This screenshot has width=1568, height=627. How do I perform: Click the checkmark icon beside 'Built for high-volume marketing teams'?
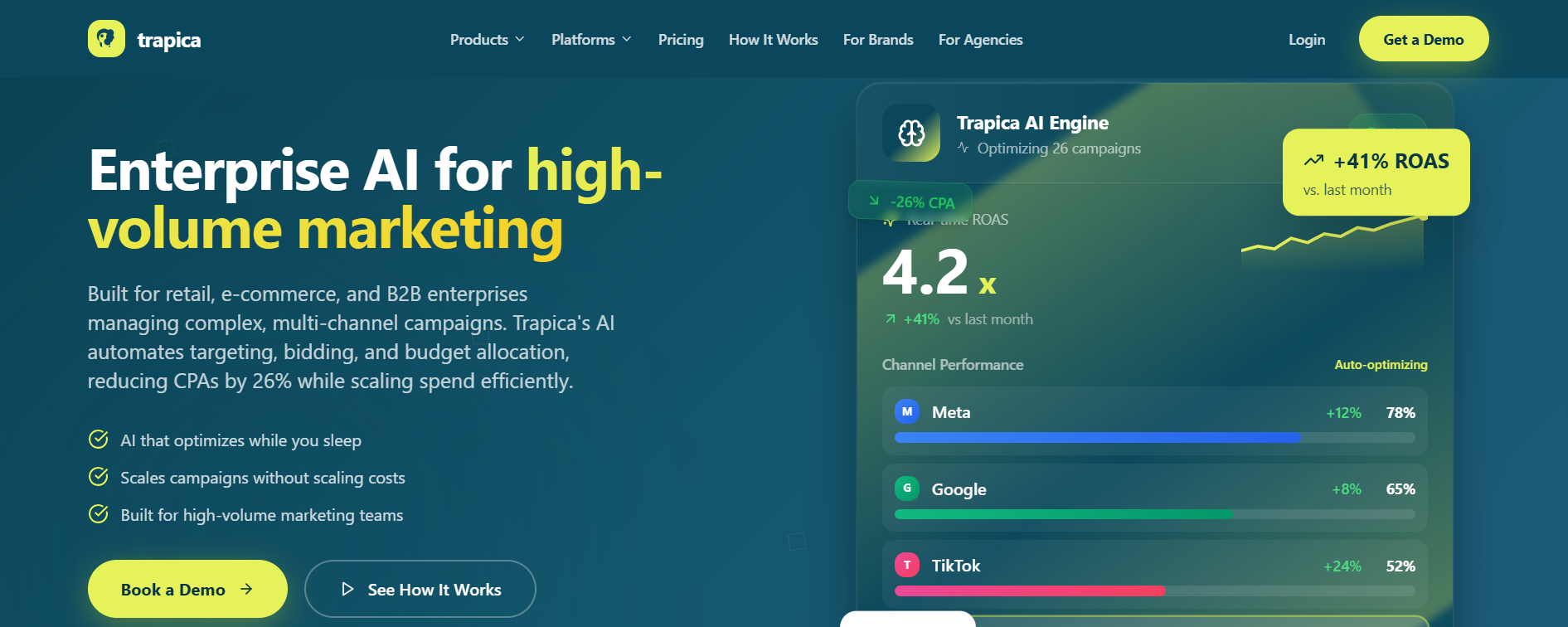click(x=99, y=514)
